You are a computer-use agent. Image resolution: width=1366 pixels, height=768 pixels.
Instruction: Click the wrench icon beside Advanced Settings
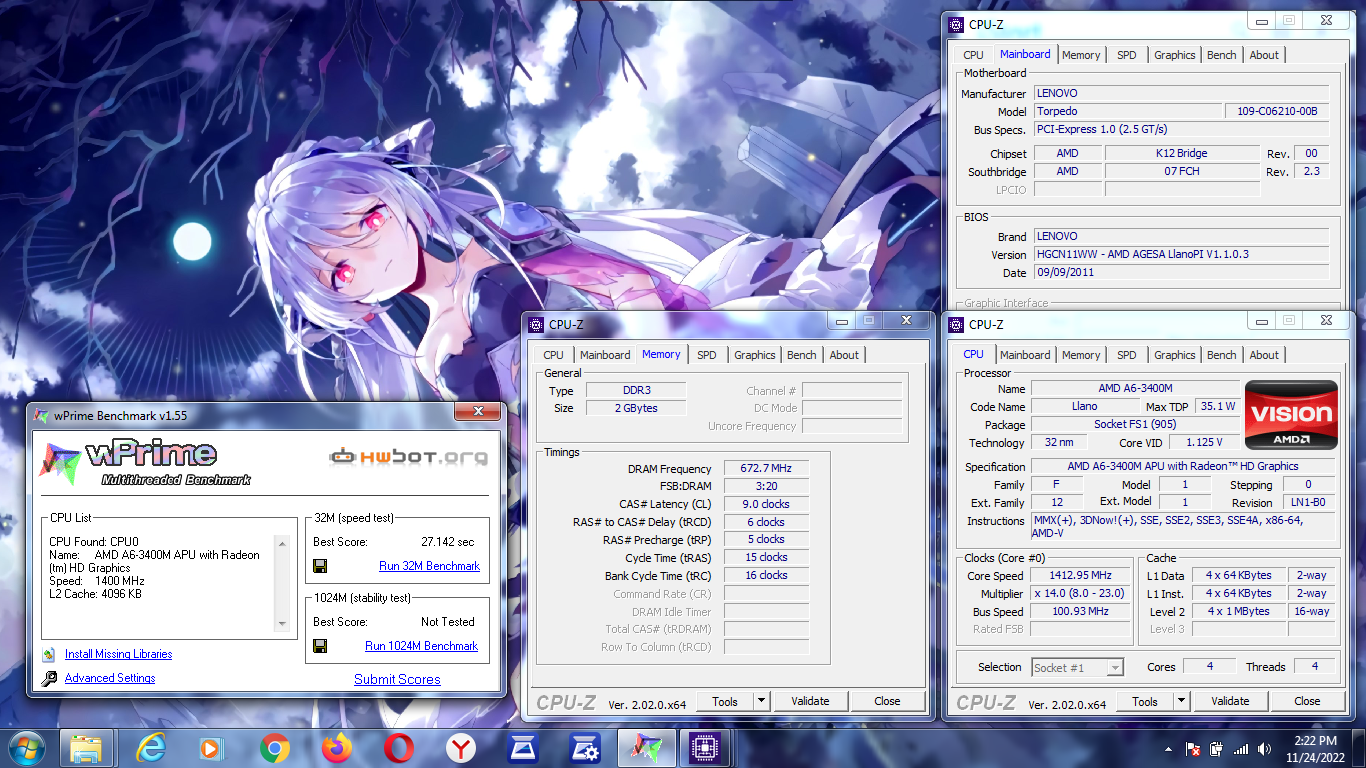[x=49, y=679]
